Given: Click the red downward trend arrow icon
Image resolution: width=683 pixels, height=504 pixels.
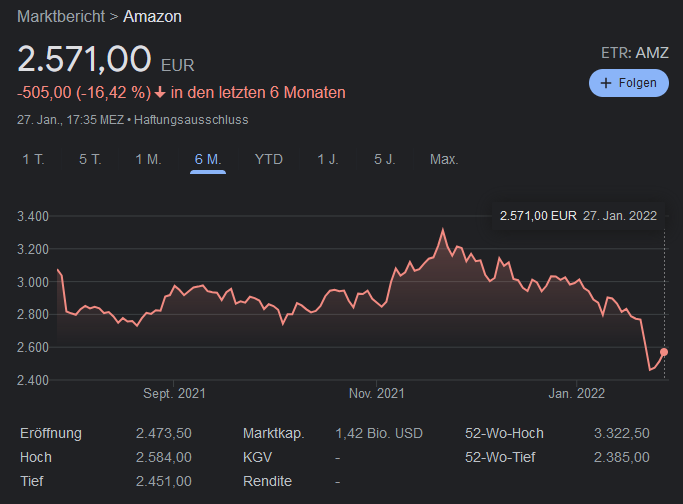Looking at the screenshot, I should click(x=160, y=93).
